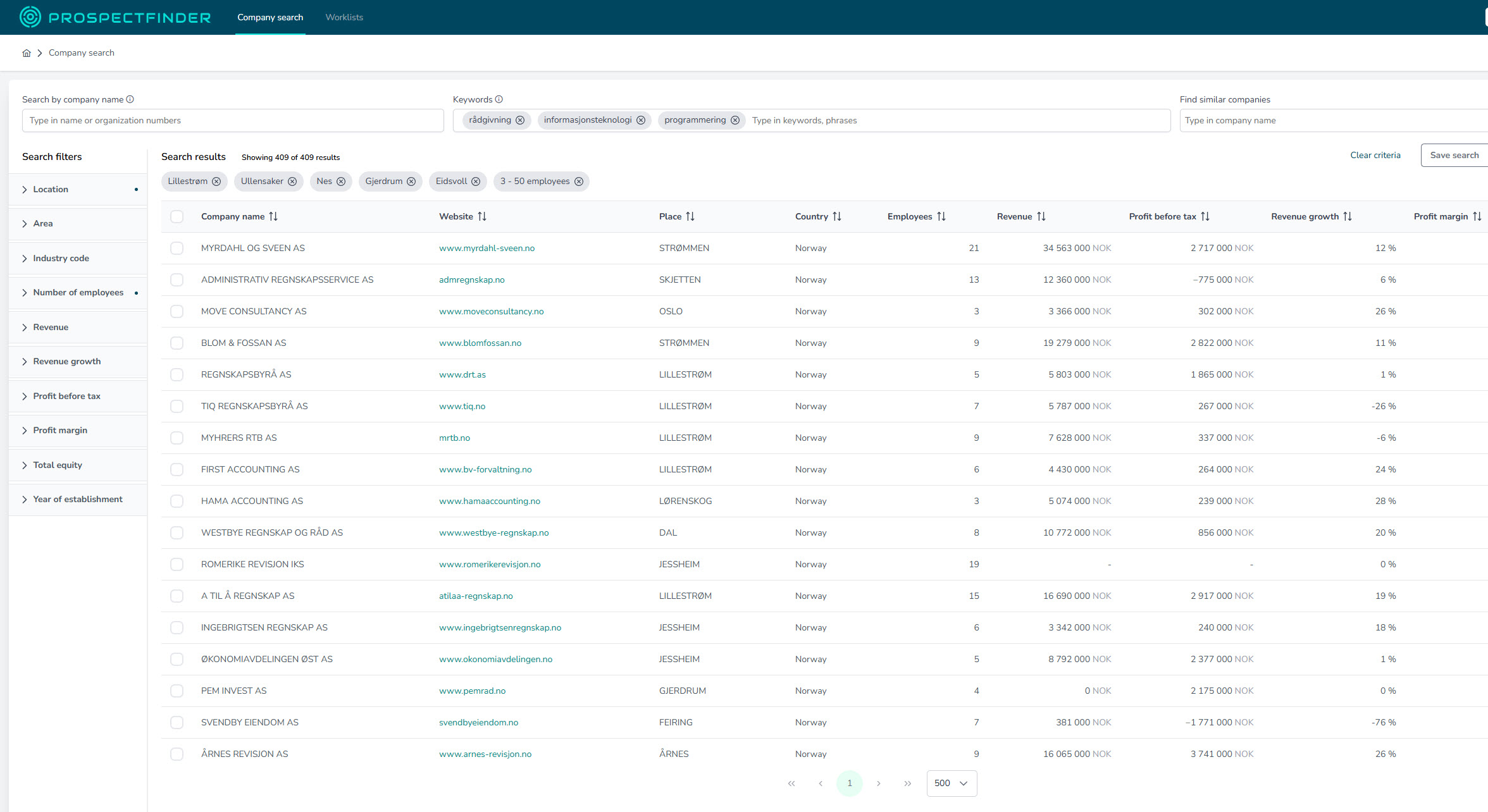1488x812 pixels.
Task: Sort results by the Employees column
Action: coord(942,216)
